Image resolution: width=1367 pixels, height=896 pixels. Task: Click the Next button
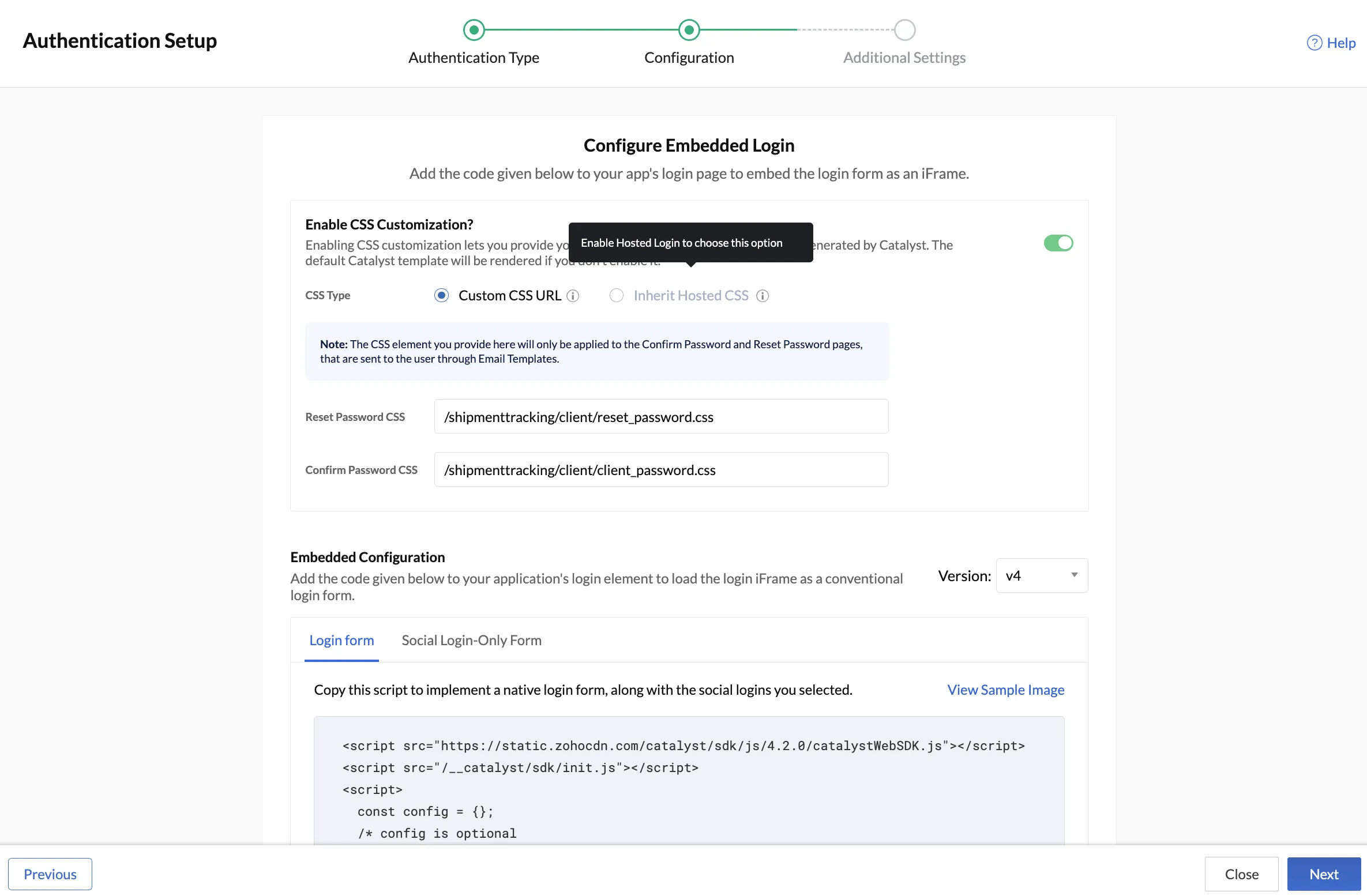click(1324, 874)
